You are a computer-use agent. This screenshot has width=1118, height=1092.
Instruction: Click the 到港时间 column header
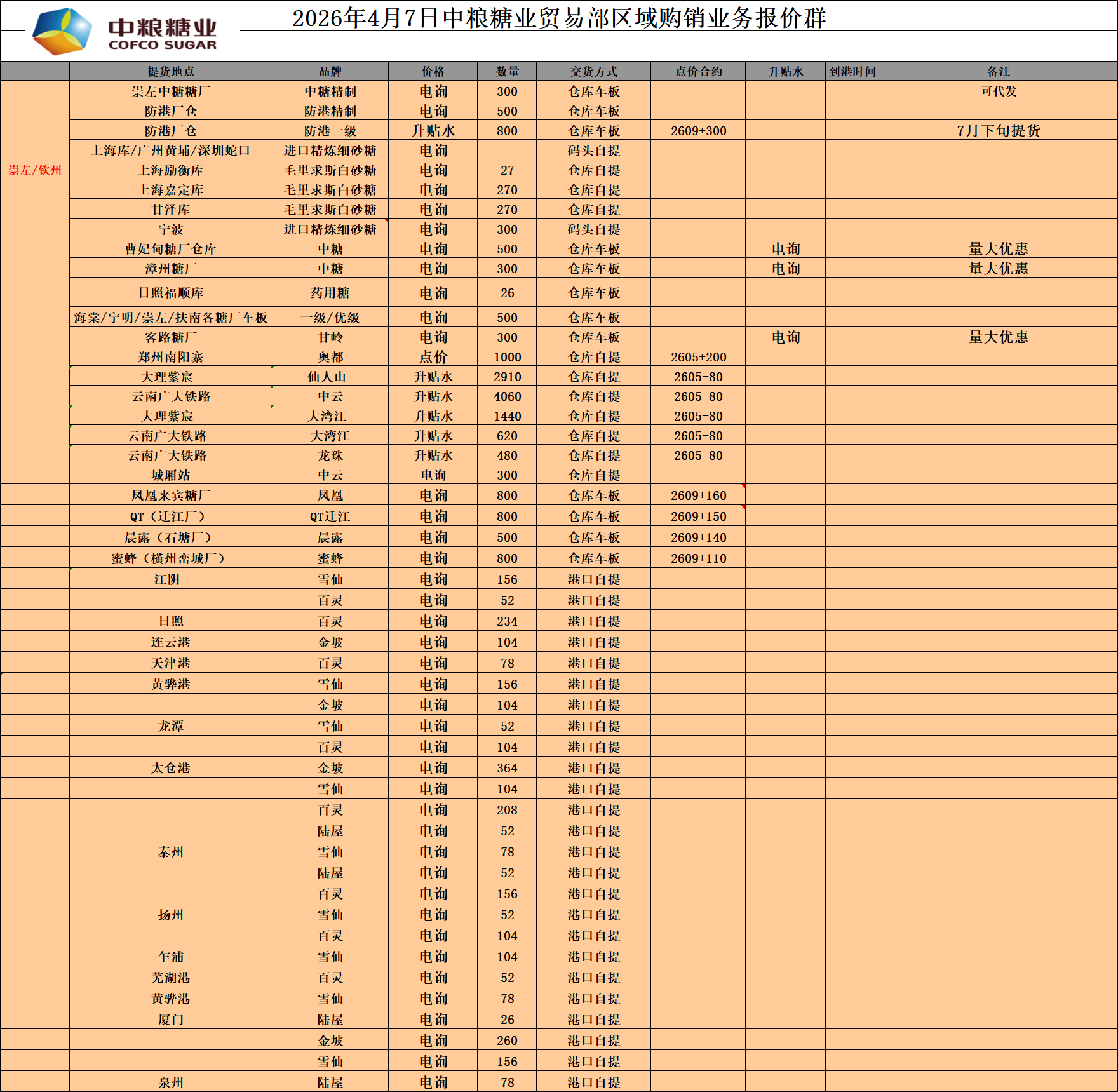(x=852, y=71)
